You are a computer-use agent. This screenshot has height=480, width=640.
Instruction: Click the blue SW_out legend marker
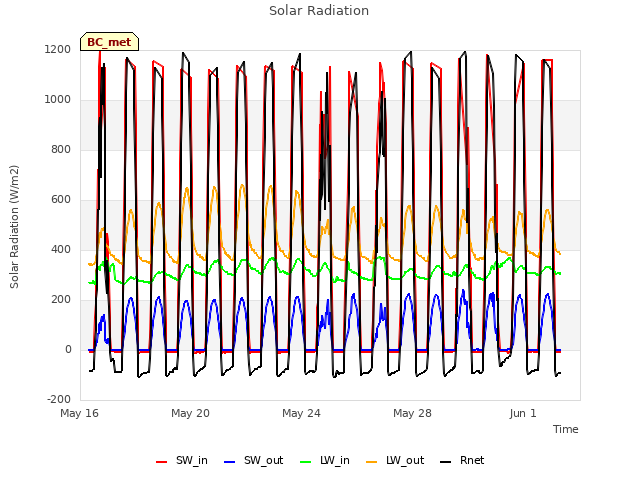click(230, 462)
